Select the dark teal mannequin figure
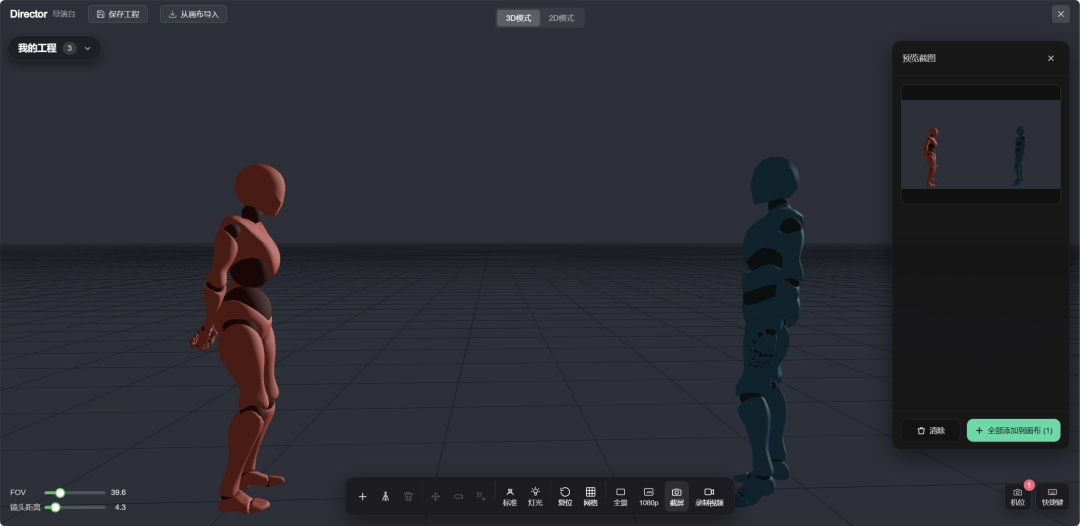The height and width of the screenshot is (526, 1080). (x=770, y=330)
